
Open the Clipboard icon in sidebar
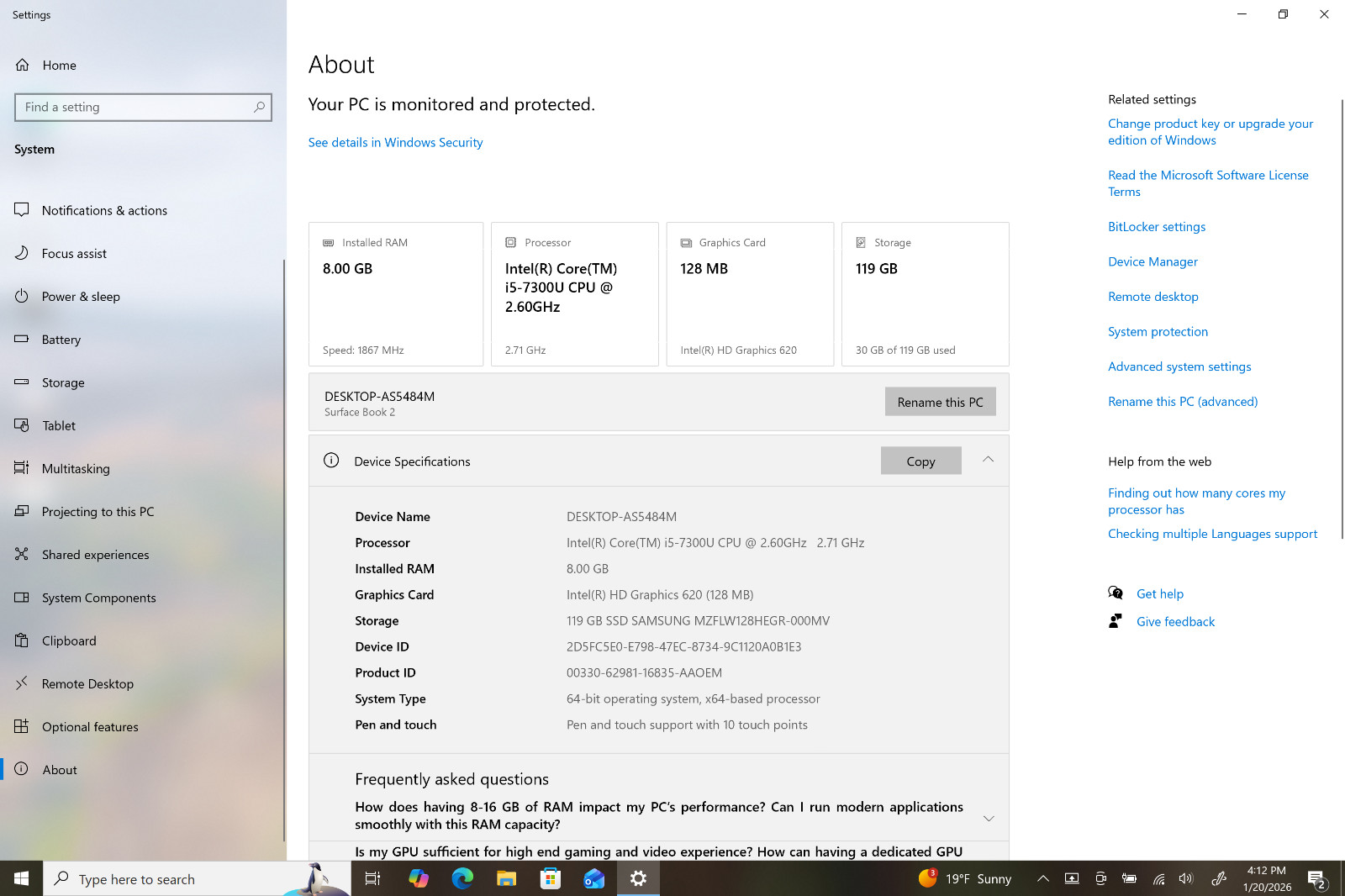pos(22,640)
